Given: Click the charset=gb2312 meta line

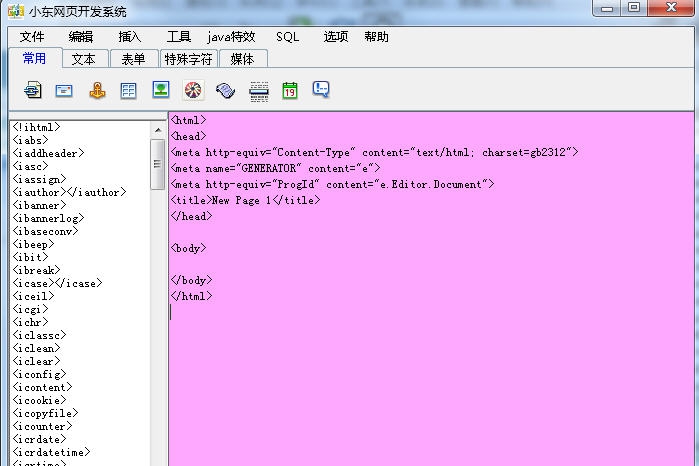Looking at the screenshot, I should [374, 153].
